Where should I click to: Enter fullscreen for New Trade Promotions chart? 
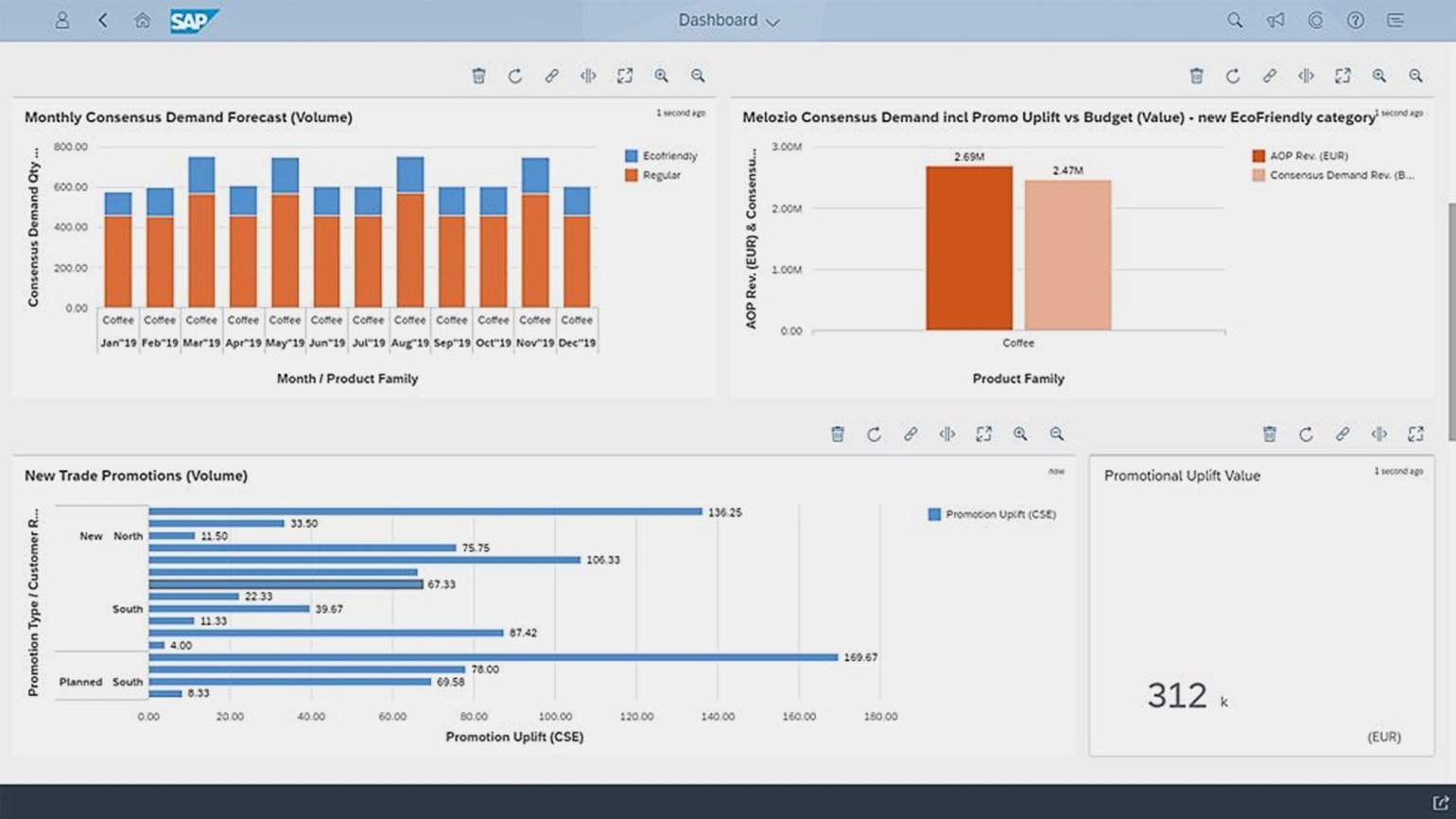(x=984, y=434)
